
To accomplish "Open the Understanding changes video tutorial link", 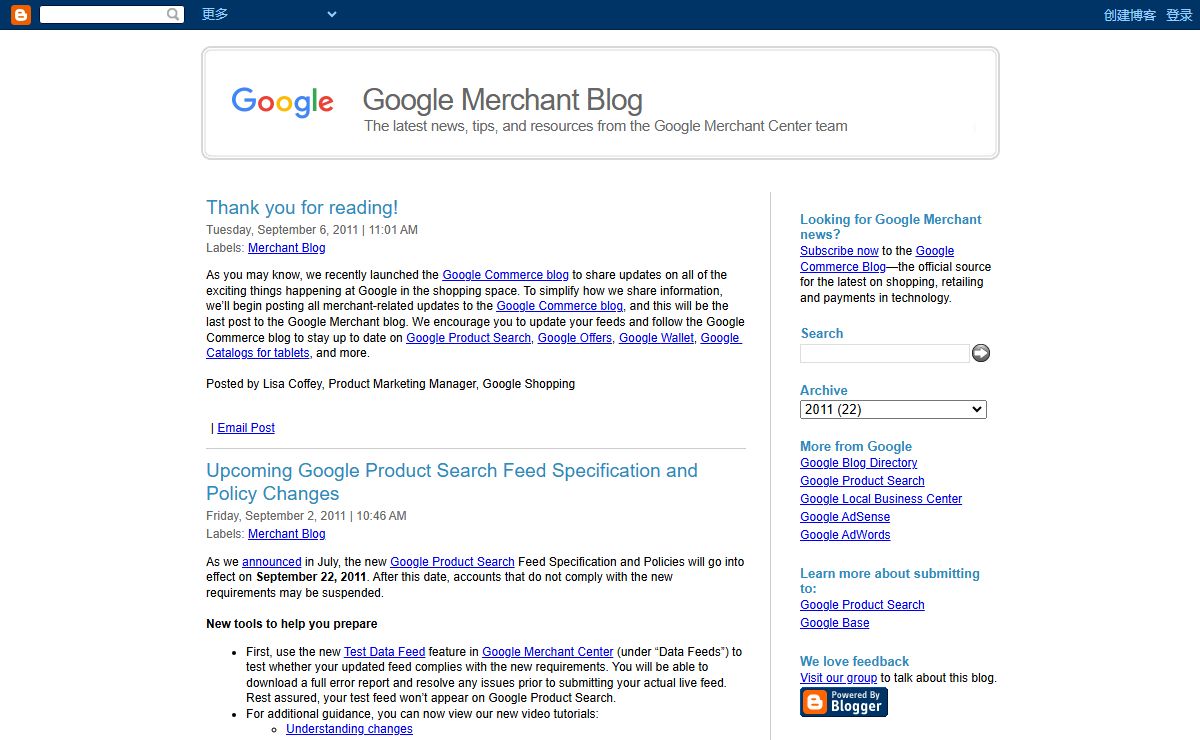I will pos(349,729).
